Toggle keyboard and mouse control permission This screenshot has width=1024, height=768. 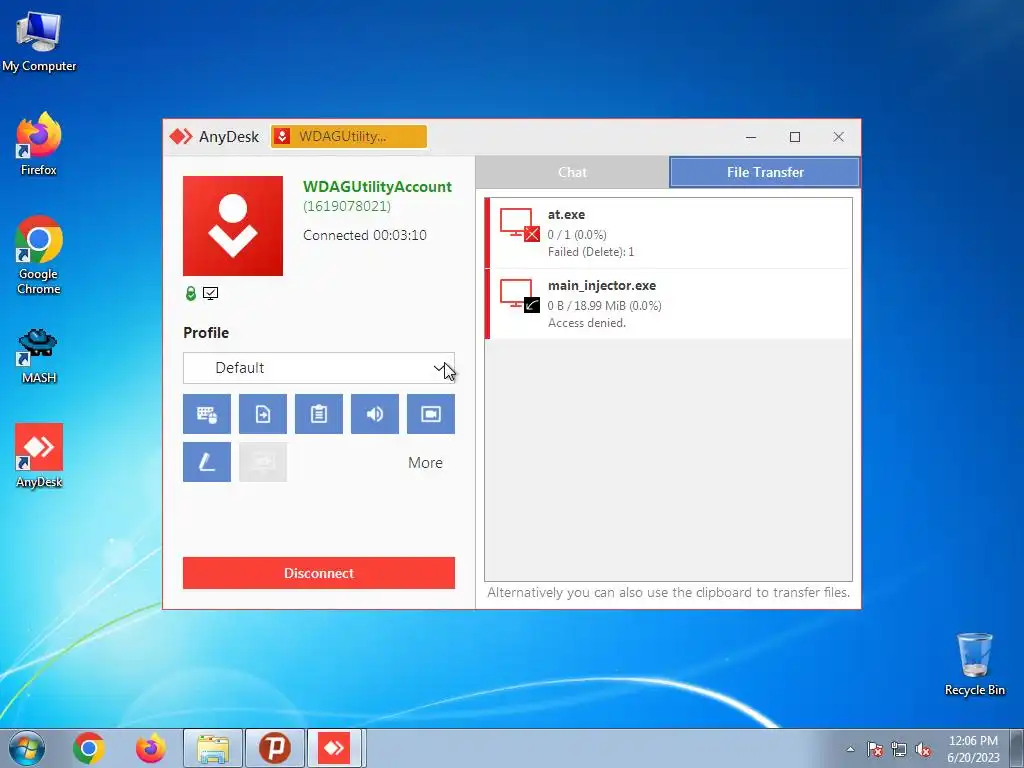pos(206,414)
